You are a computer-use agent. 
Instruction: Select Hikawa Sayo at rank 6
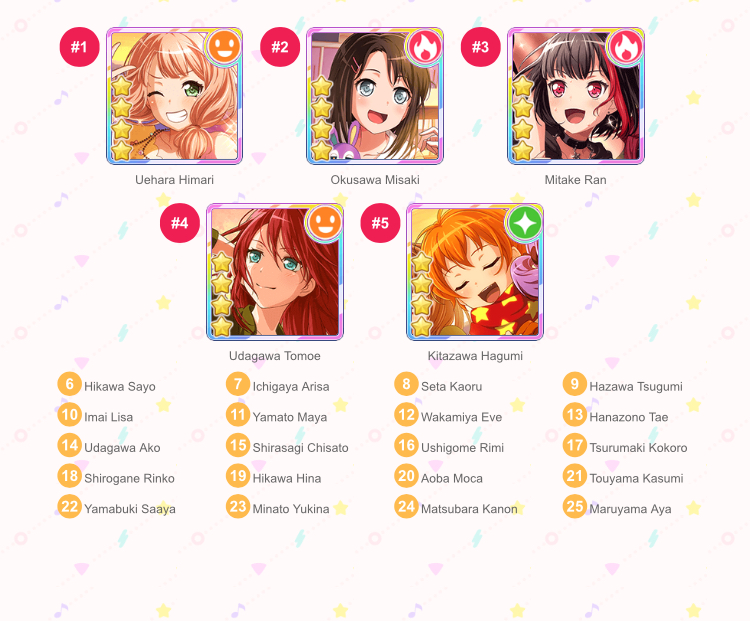pyautogui.click(x=120, y=387)
